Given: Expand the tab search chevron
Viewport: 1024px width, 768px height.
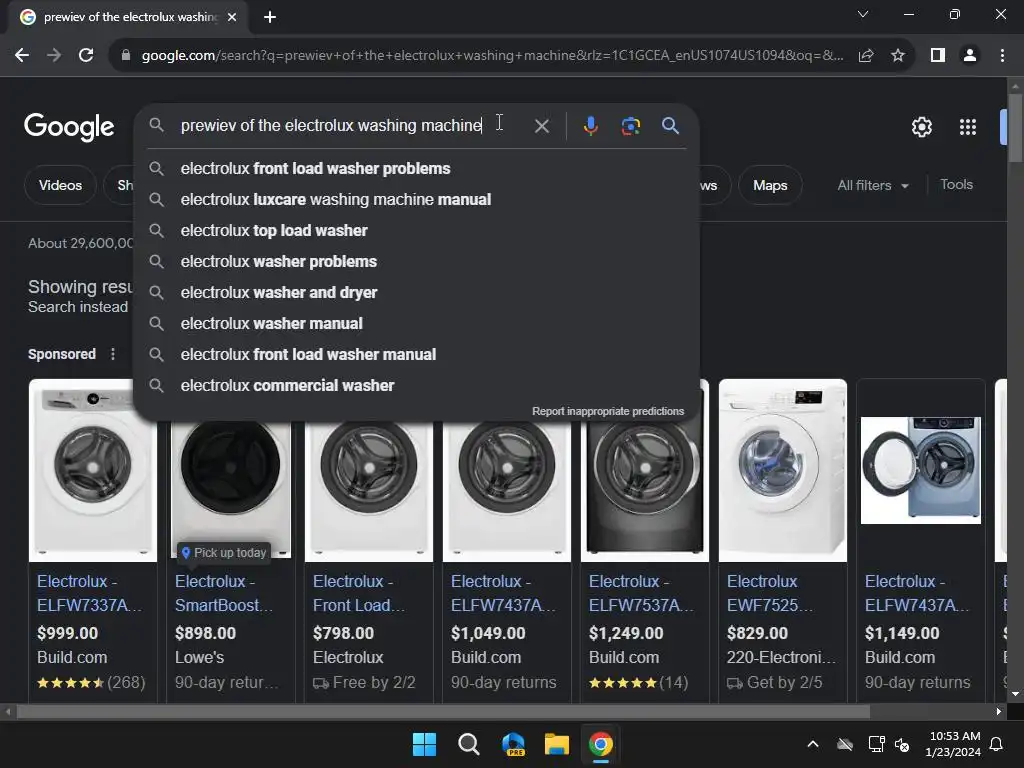Looking at the screenshot, I should (863, 14).
